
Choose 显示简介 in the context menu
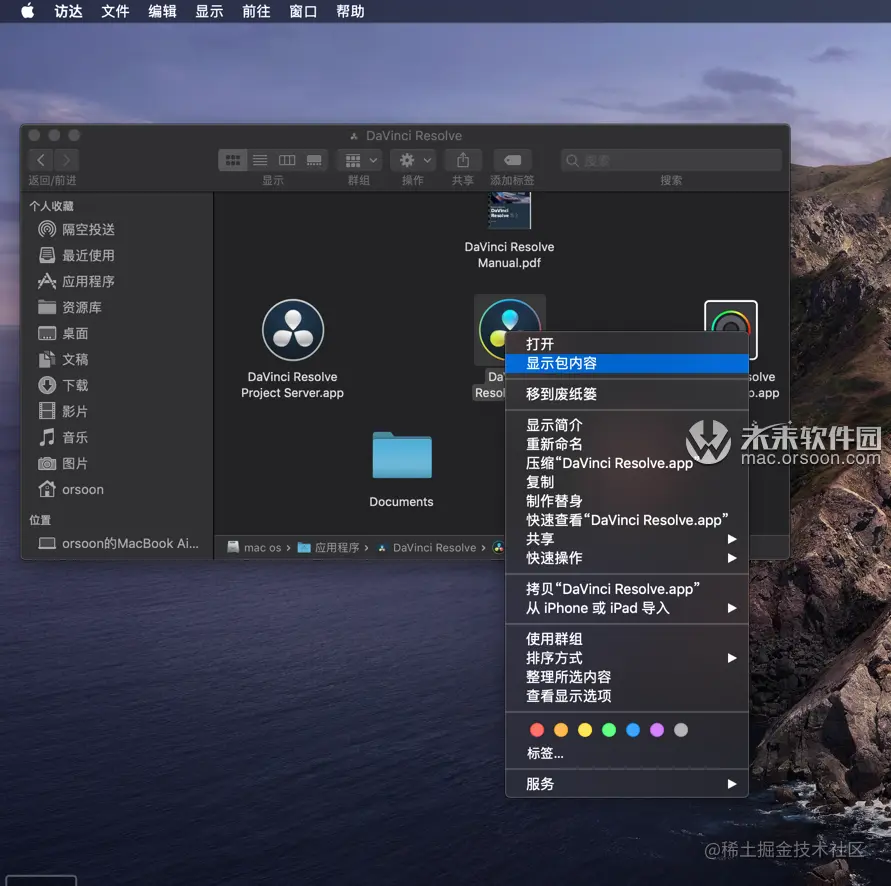[627, 425]
